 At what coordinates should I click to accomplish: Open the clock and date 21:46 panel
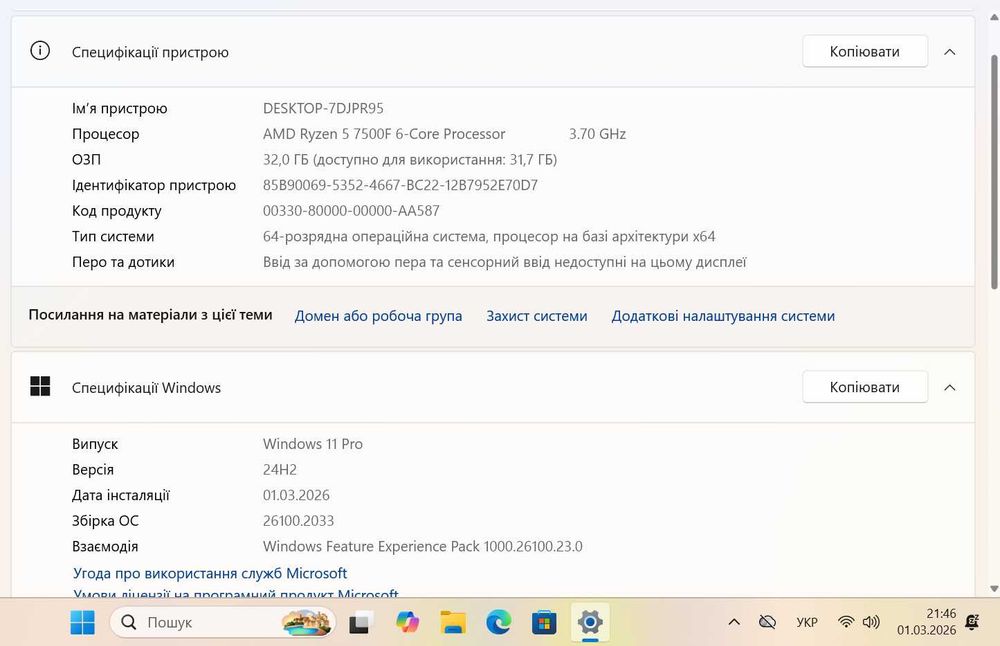pyautogui.click(x=927, y=622)
